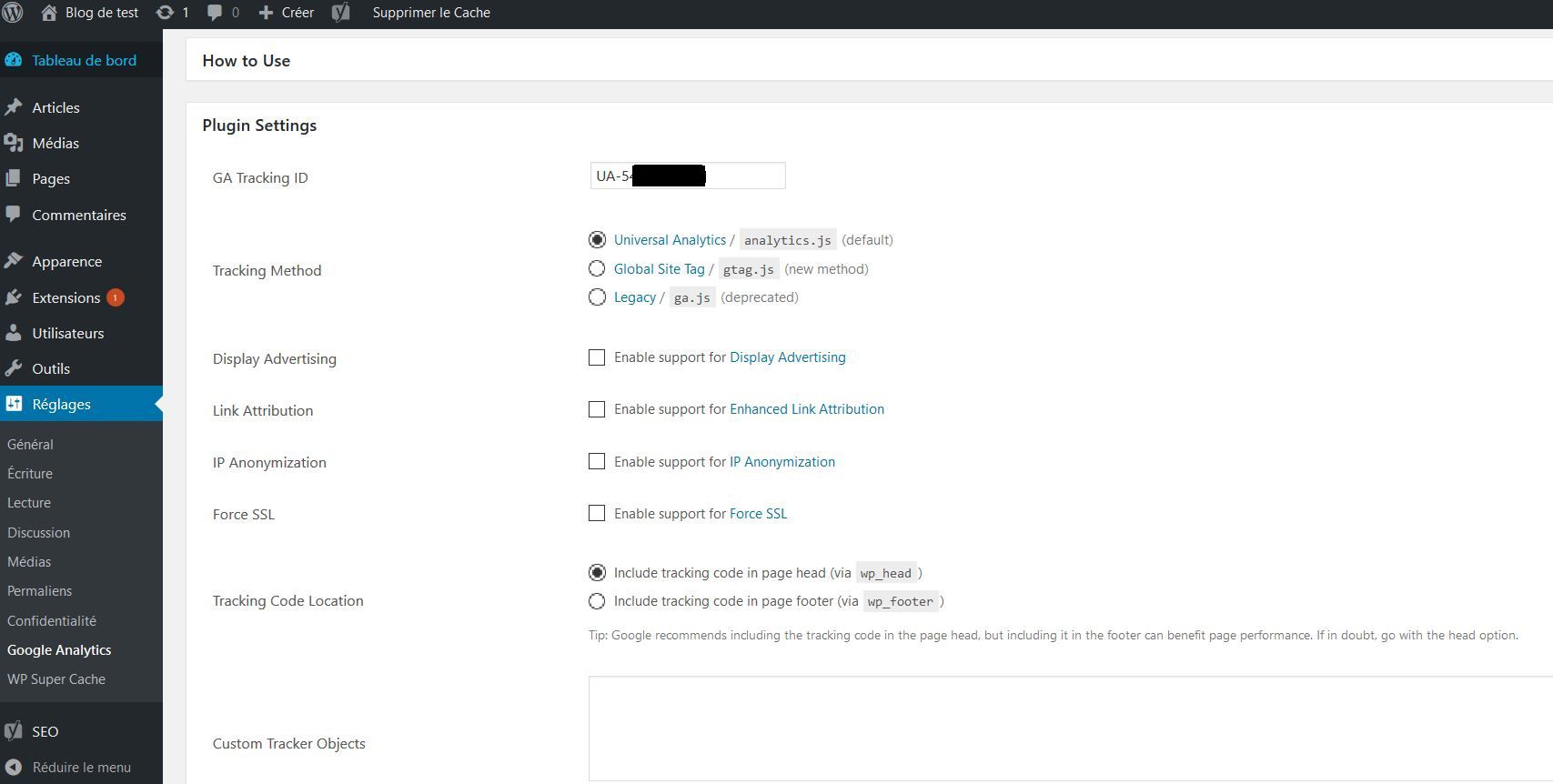Open the Général settings submenu item
The height and width of the screenshot is (784, 1553).
pos(30,444)
